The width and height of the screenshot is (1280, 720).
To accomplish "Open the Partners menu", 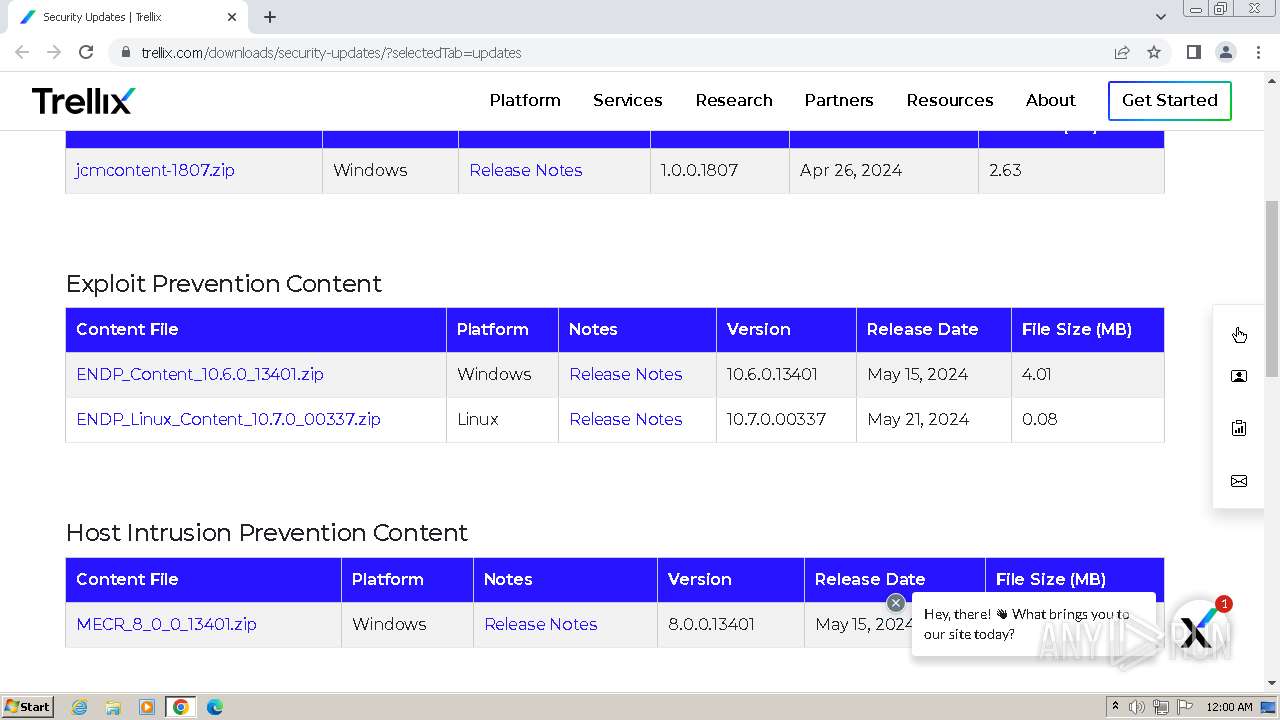I will (839, 100).
